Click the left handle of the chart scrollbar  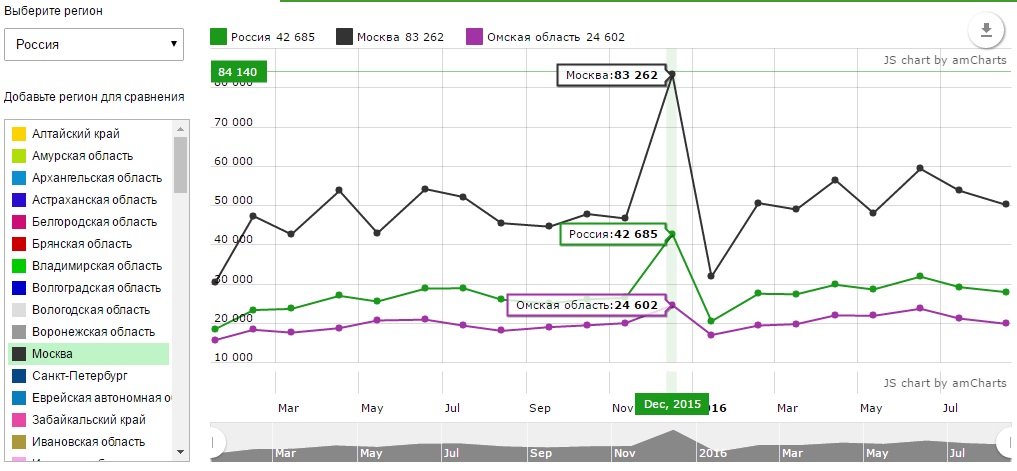[x=214, y=441]
